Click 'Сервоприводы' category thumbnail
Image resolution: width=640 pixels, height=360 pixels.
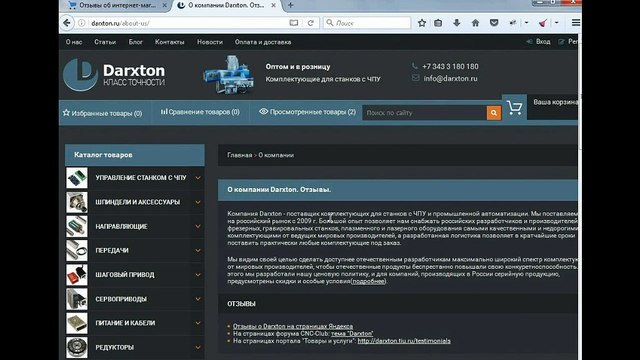77,299
